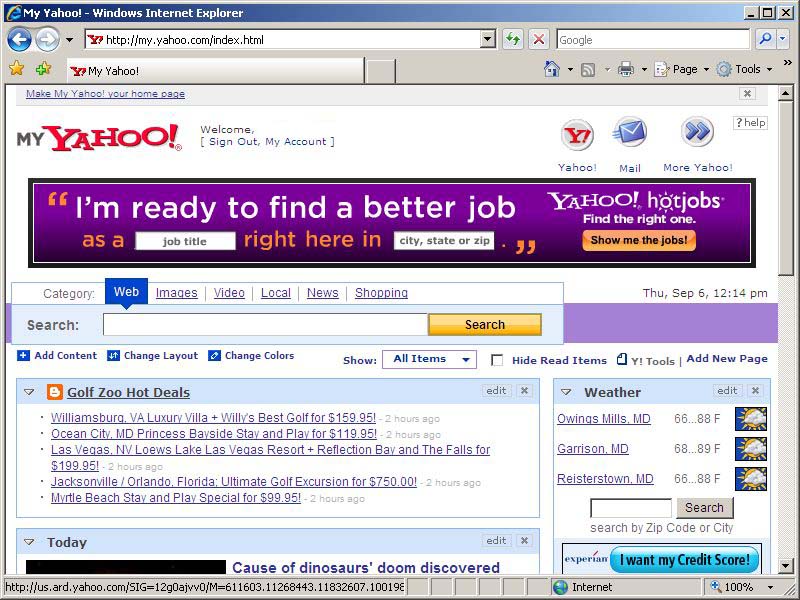
Task: Open a new blank tab
Action: tap(380, 71)
